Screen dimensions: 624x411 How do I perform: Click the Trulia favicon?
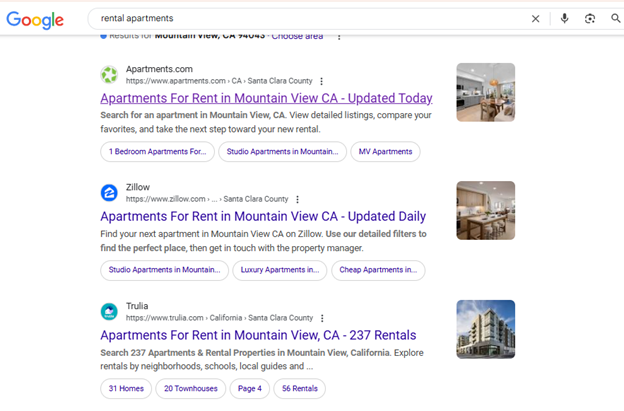tap(109, 312)
